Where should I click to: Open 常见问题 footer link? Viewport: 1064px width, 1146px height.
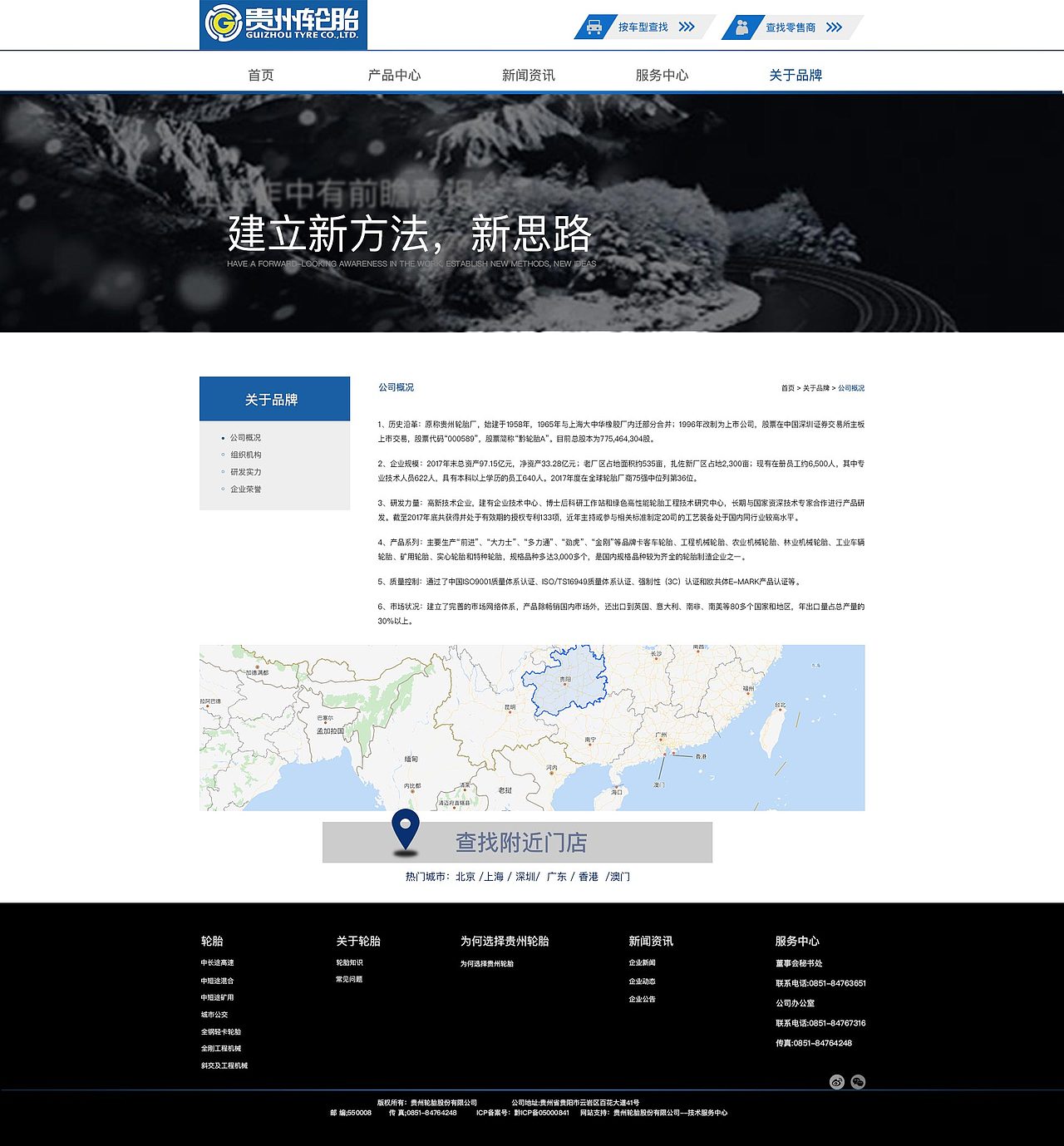[x=349, y=980]
